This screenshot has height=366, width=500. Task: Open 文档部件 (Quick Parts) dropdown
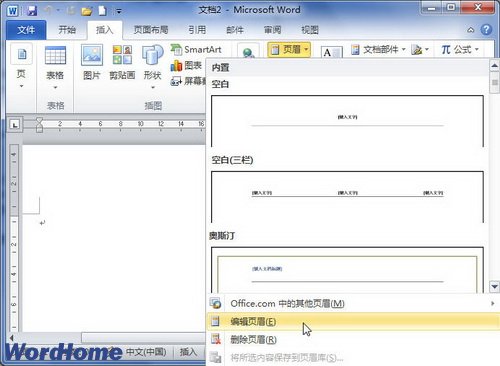coord(379,50)
